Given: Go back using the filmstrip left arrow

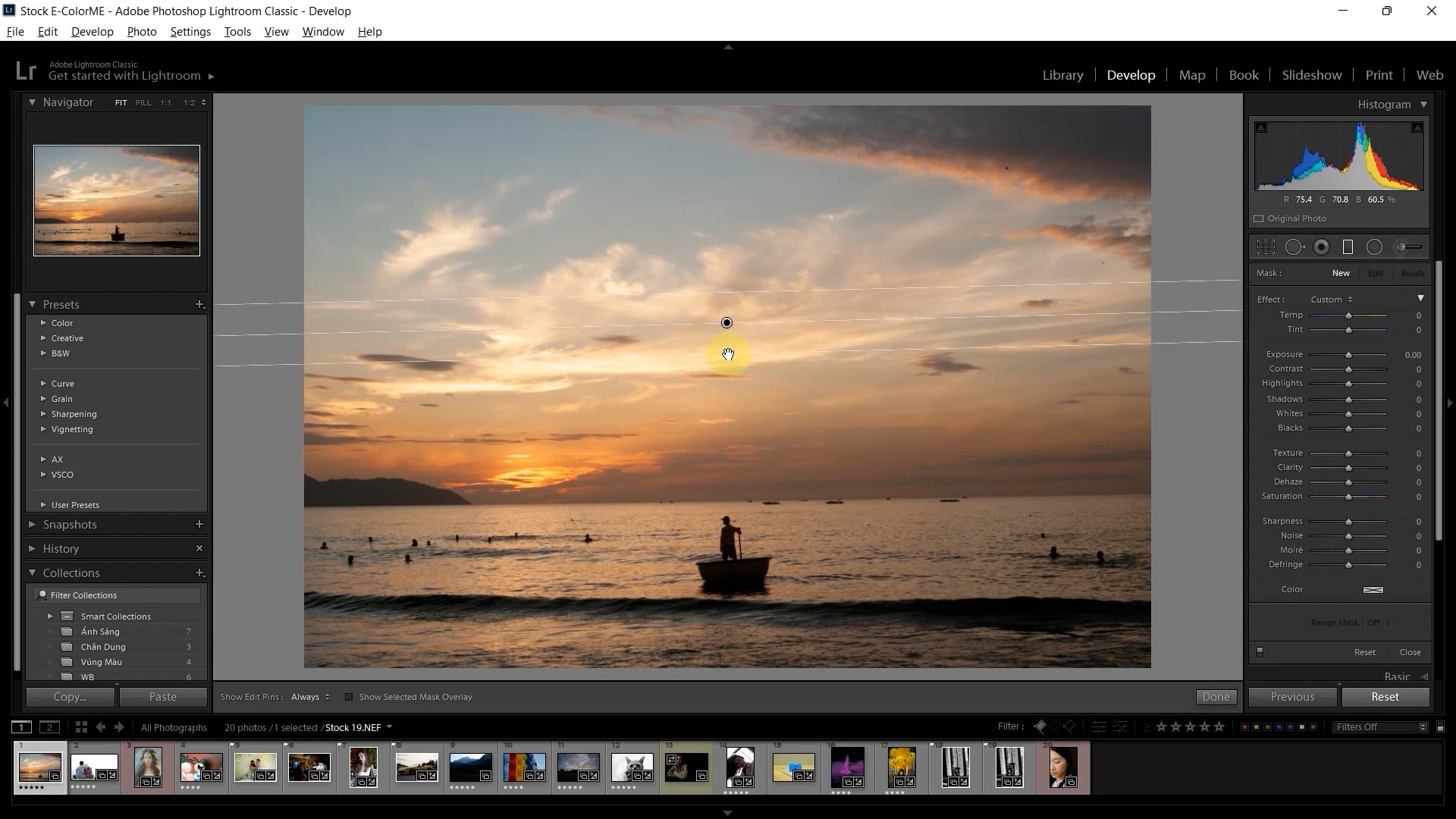Looking at the screenshot, I should point(100,727).
